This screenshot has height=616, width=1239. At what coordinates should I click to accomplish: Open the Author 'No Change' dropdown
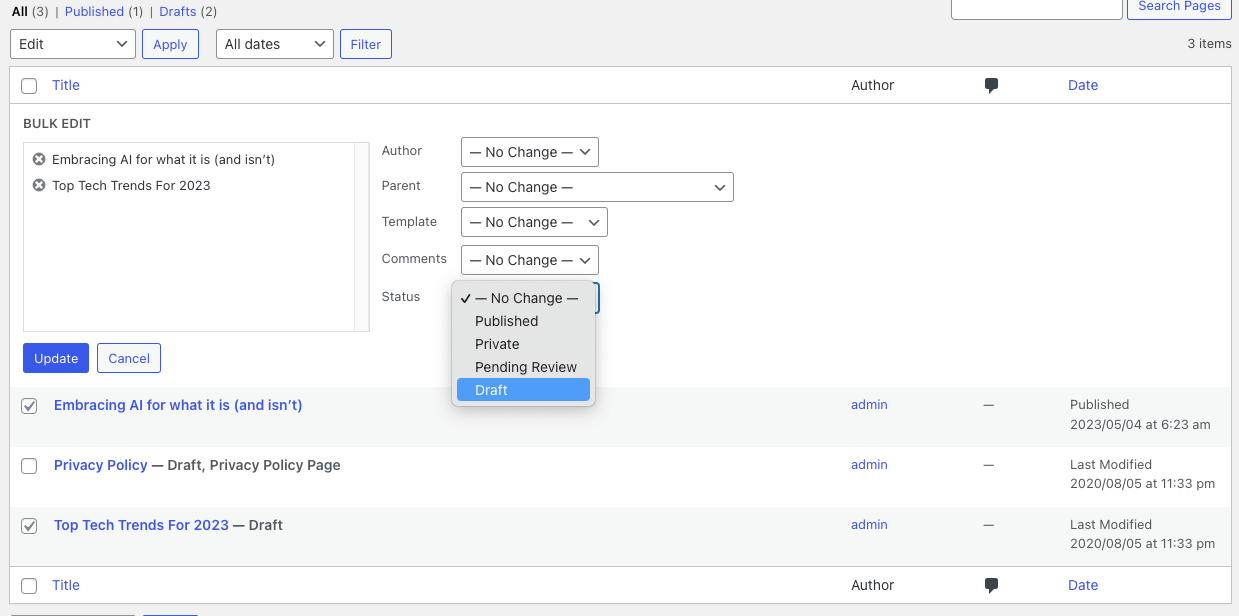click(529, 152)
